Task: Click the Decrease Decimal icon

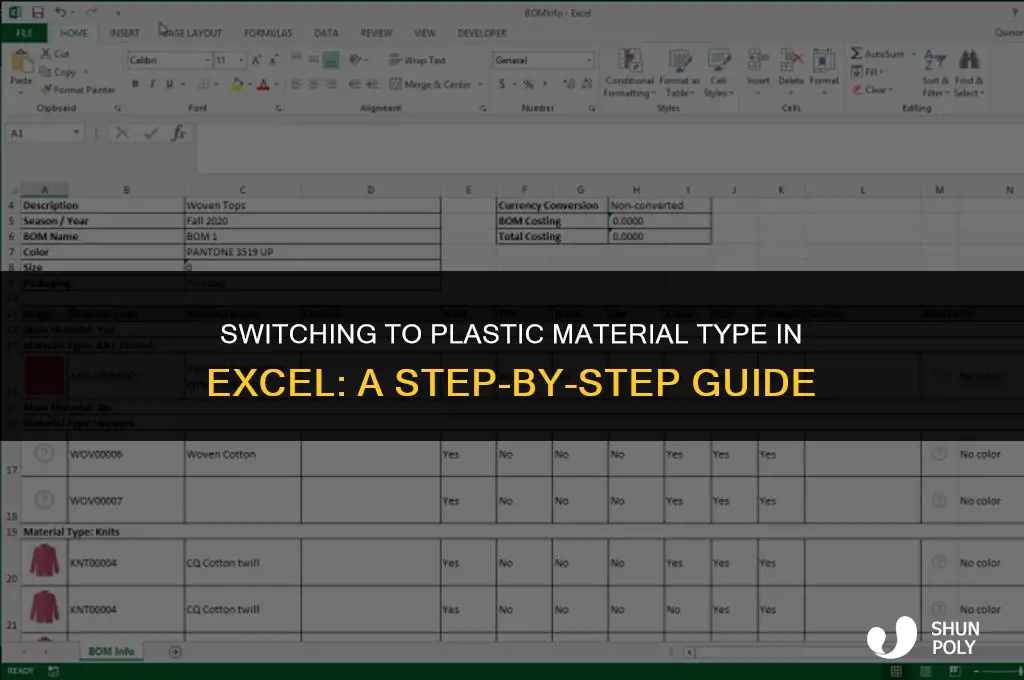Action: point(586,84)
